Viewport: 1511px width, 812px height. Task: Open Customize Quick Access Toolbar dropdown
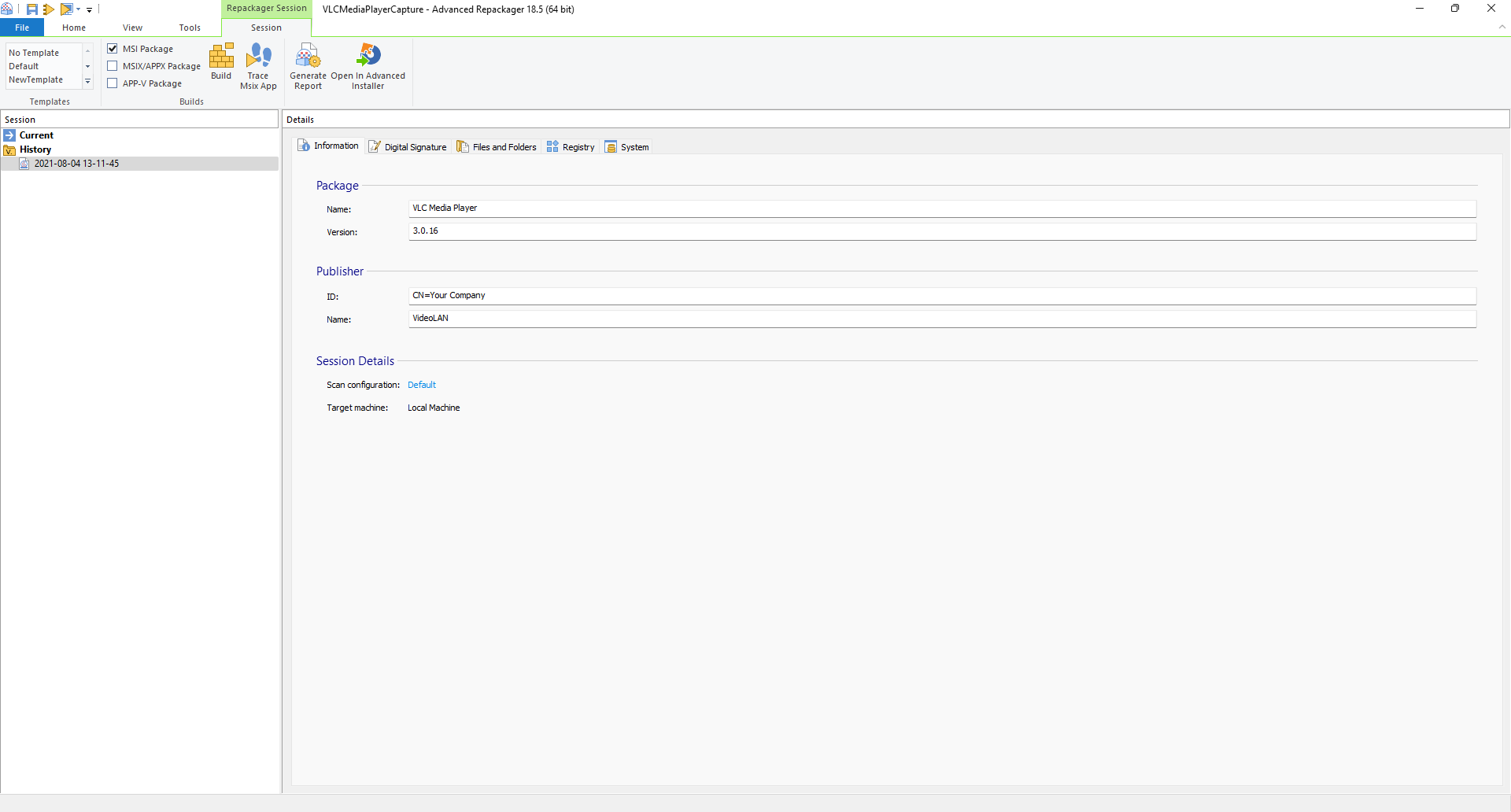(x=89, y=10)
